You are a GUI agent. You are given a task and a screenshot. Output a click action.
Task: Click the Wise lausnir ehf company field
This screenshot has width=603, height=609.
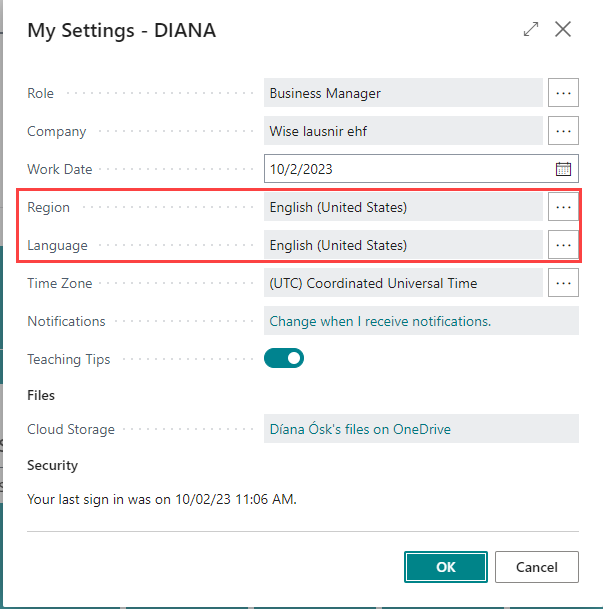(403, 131)
